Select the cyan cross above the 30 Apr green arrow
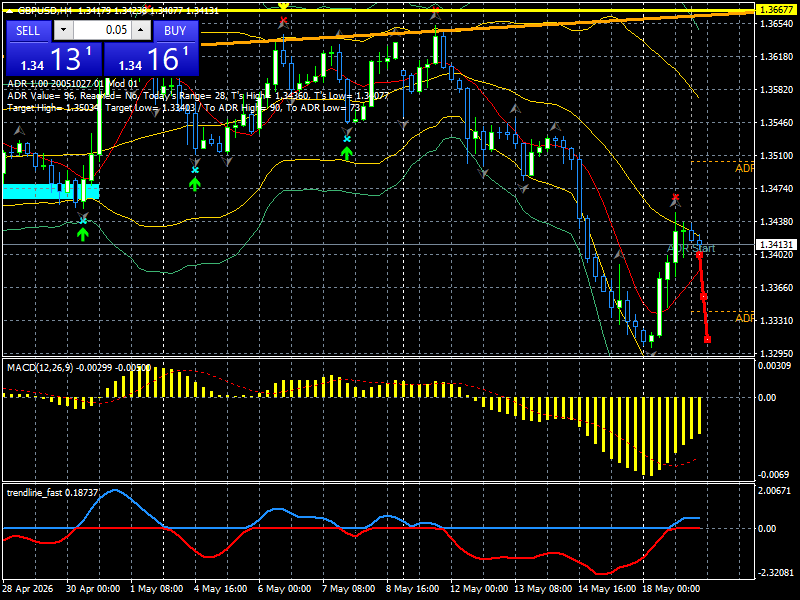800x600 pixels. [83, 220]
